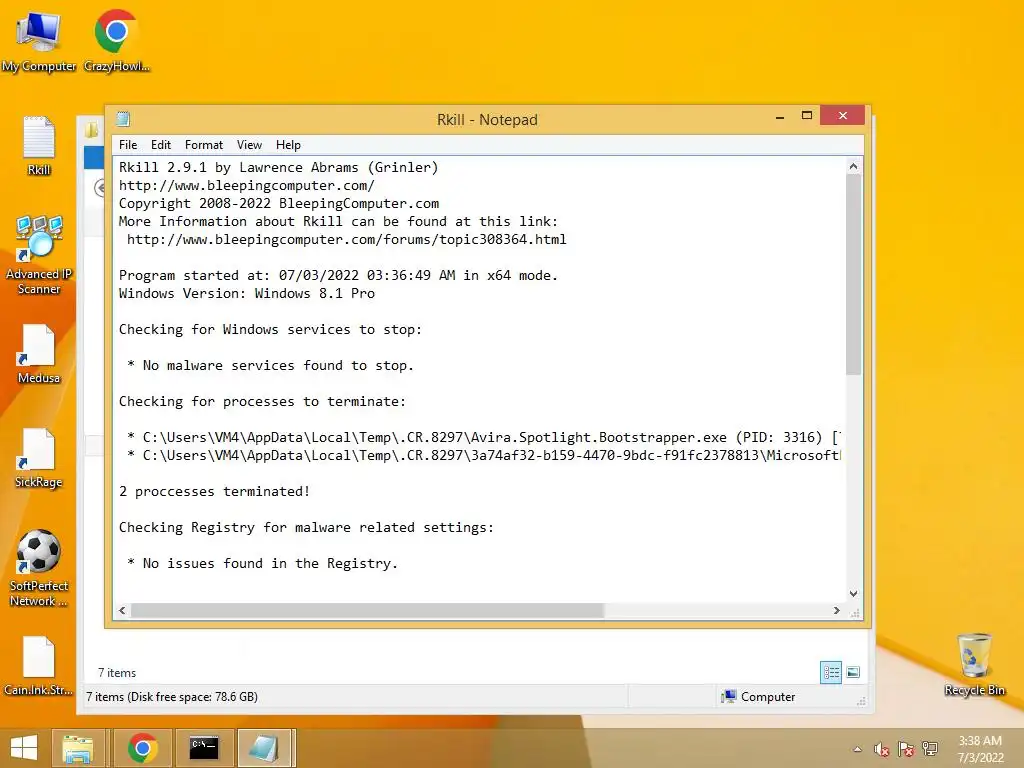The width and height of the screenshot is (1024, 768).
Task: Click the 'Program started at' line
Action: (x=338, y=276)
